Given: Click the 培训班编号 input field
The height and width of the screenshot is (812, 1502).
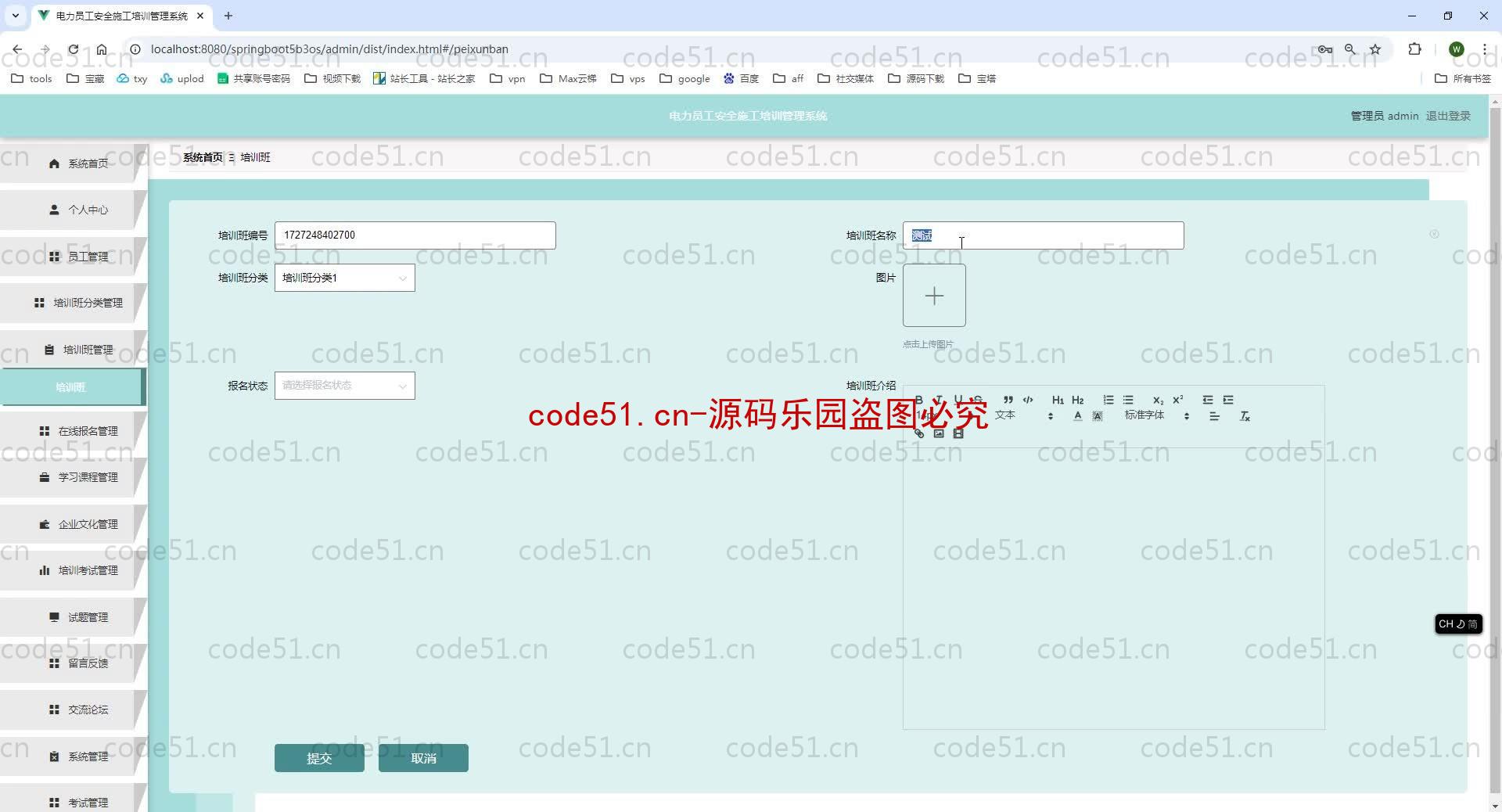Looking at the screenshot, I should point(415,235).
